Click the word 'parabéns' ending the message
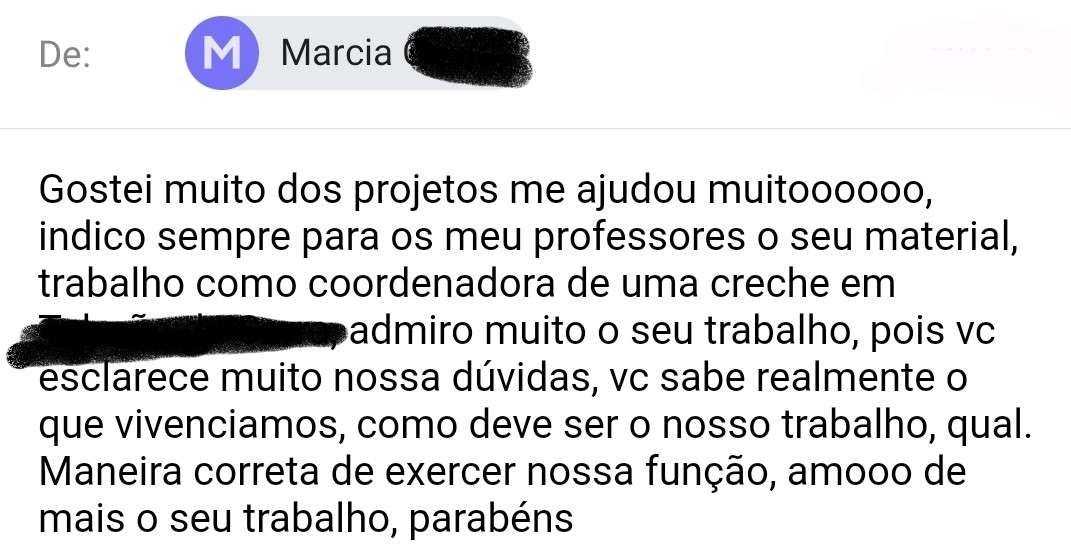This screenshot has height=546, width=1071. [x=490, y=520]
